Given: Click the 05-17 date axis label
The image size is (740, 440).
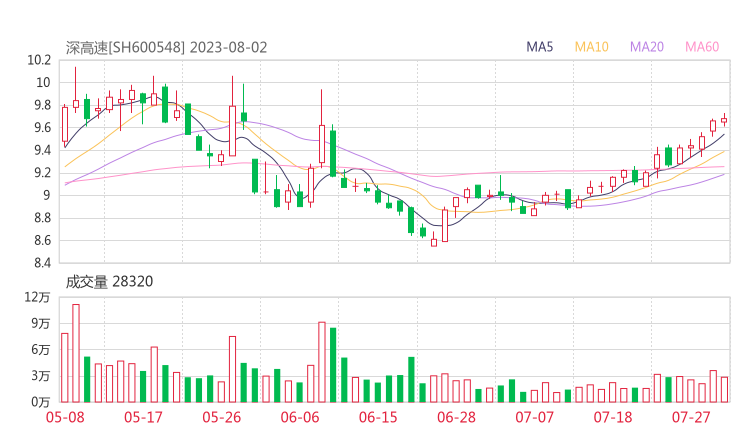Looking at the screenshot, I should [x=143, y=417].
